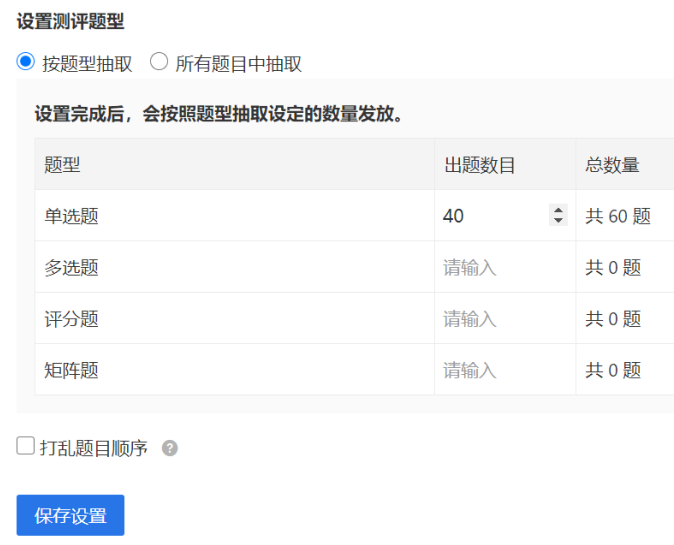Click the 保存设置 button
Viewport: 674px width, 545px height.
tap(70, 515)
